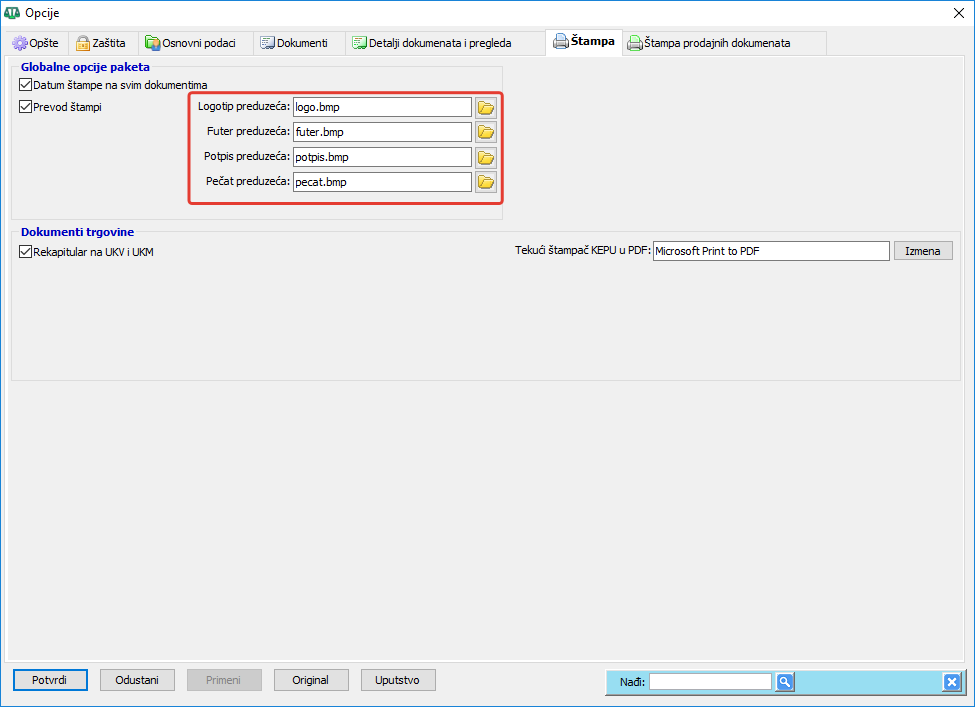Click folder icon next to futer.bmp
The image size is (975, 707).
486,132
